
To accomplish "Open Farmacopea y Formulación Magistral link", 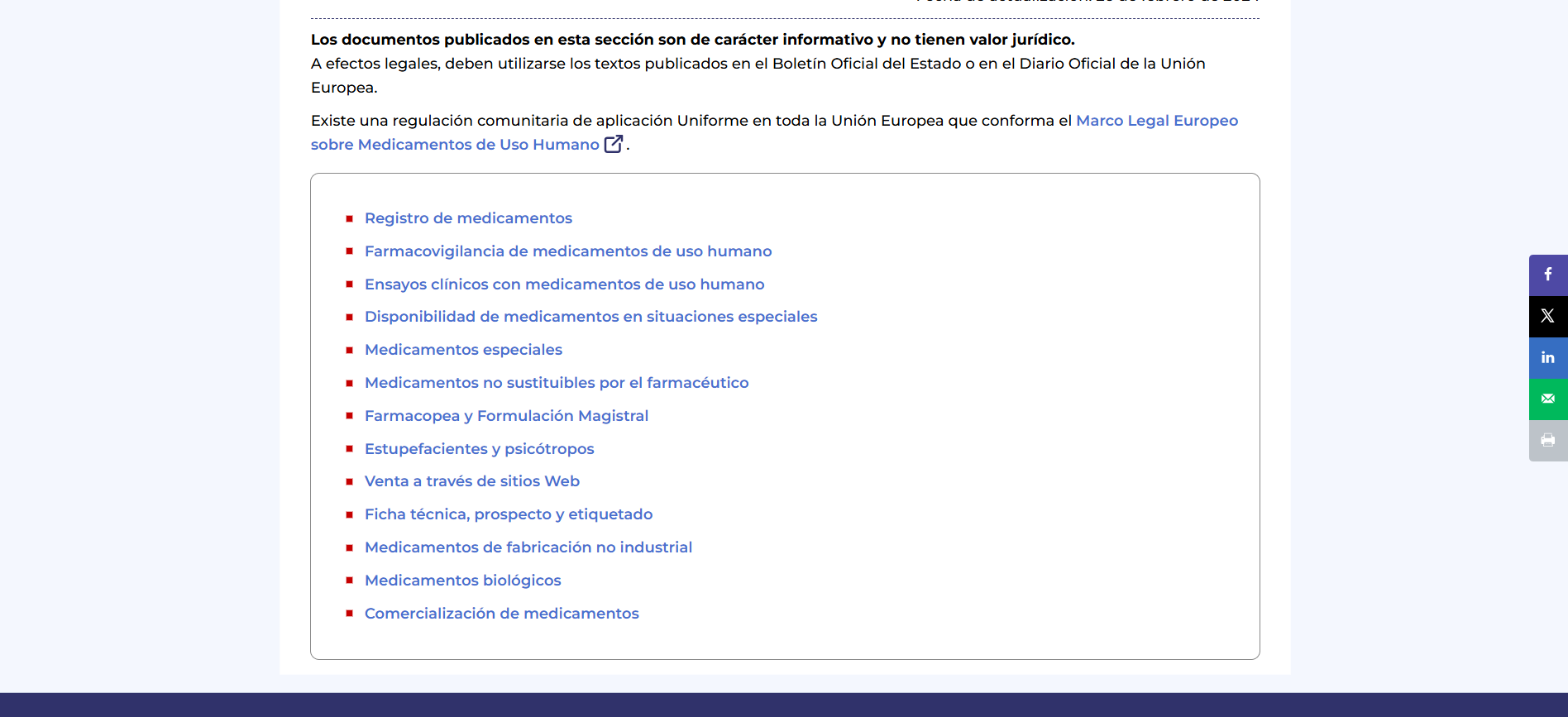I will point(506,416).
